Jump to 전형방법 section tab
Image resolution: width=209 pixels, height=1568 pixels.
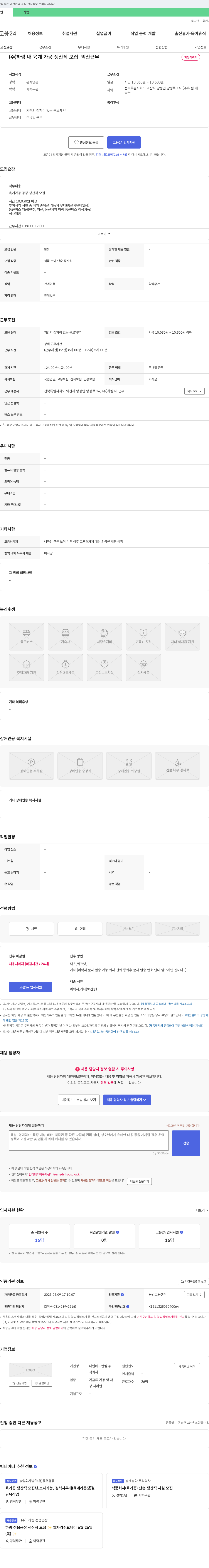coord(162,47)
